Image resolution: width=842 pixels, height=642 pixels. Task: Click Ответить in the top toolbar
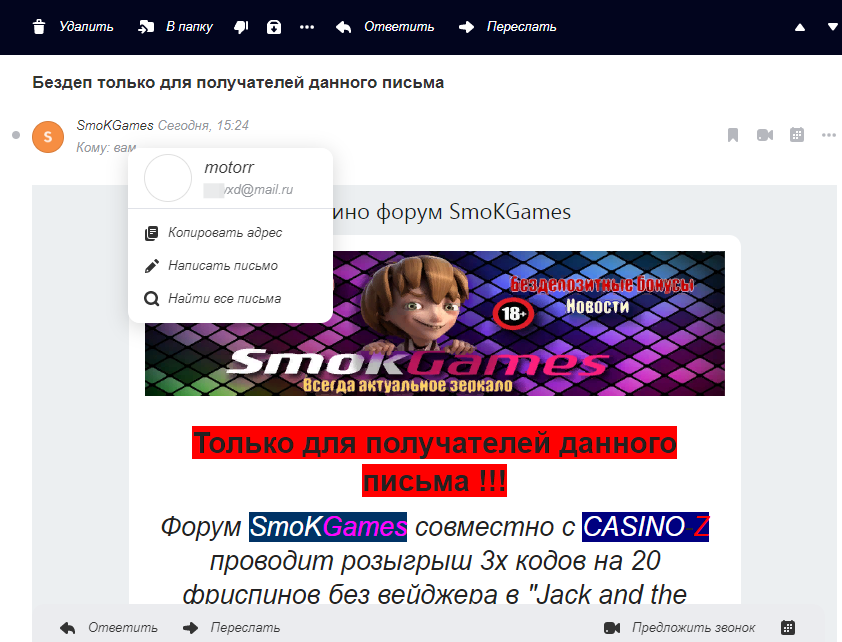pyautogui.click(x=399, y=27)
